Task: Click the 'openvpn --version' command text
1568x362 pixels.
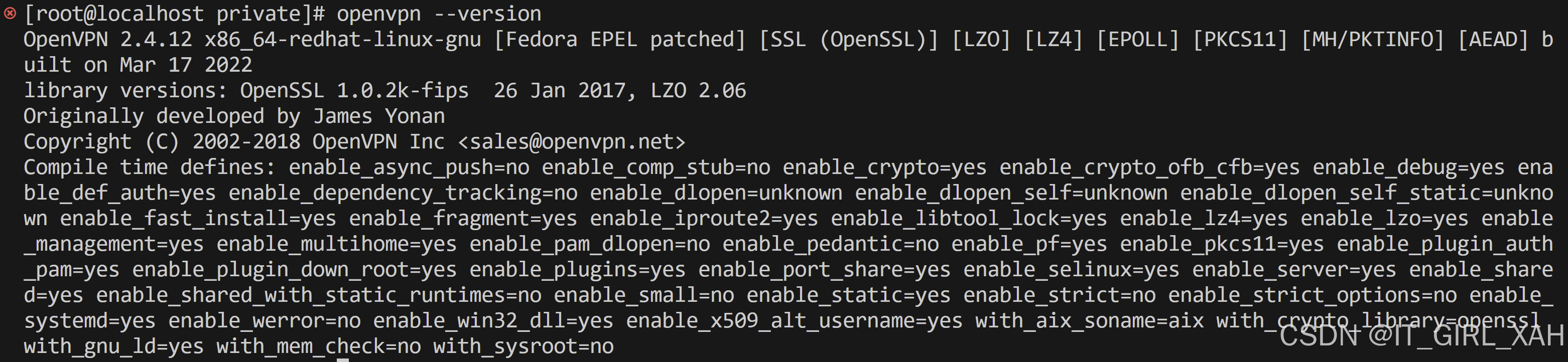Action: tap(439, 14)
